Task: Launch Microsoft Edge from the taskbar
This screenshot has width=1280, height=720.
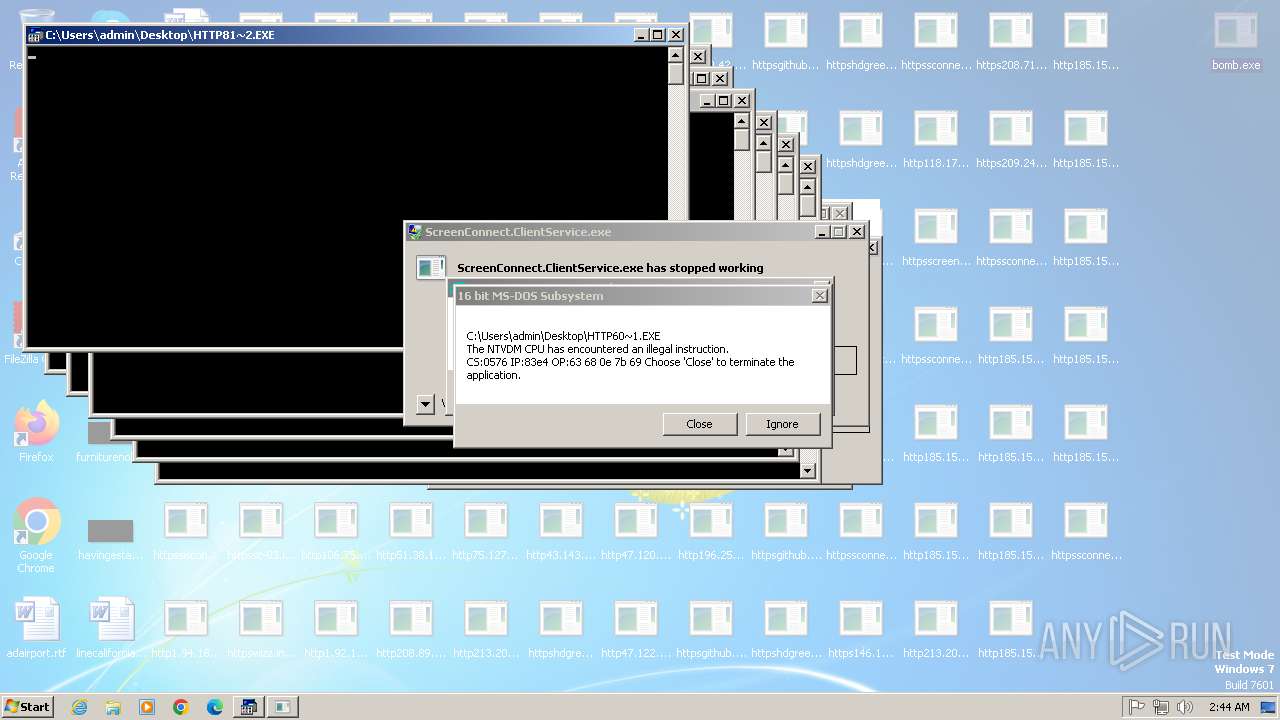Action: click(215, 707)
